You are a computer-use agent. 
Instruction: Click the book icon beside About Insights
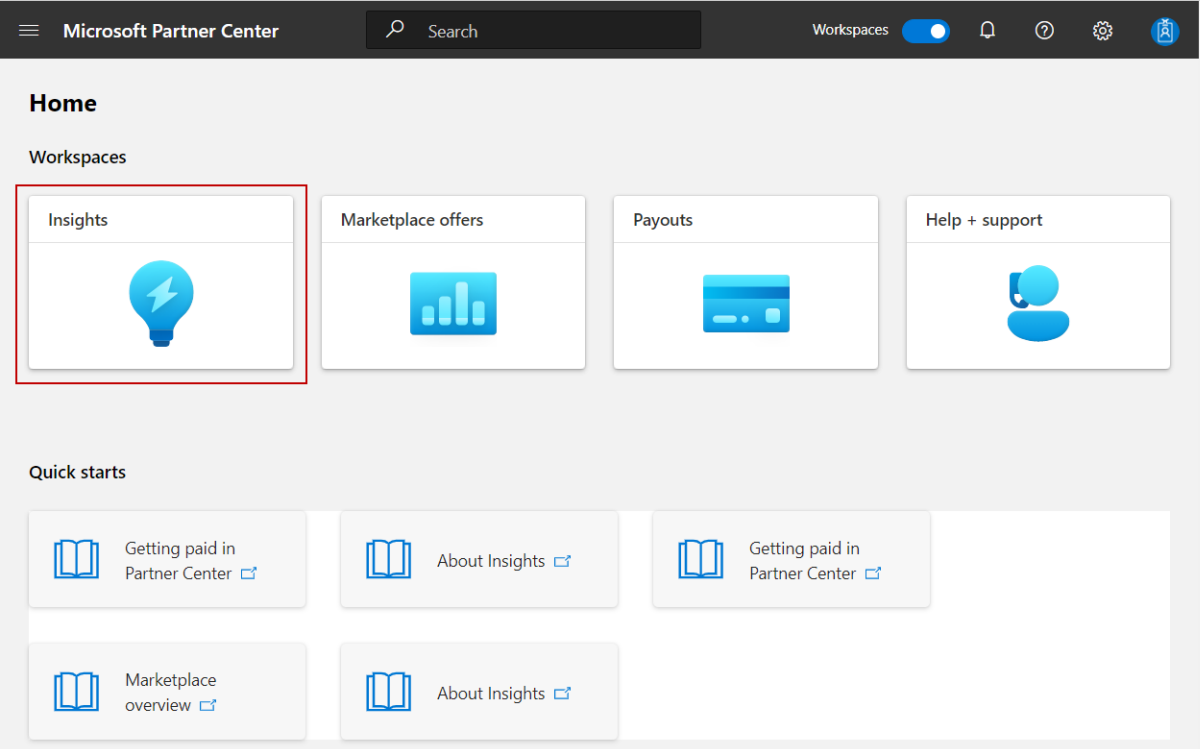coord(389,560)
